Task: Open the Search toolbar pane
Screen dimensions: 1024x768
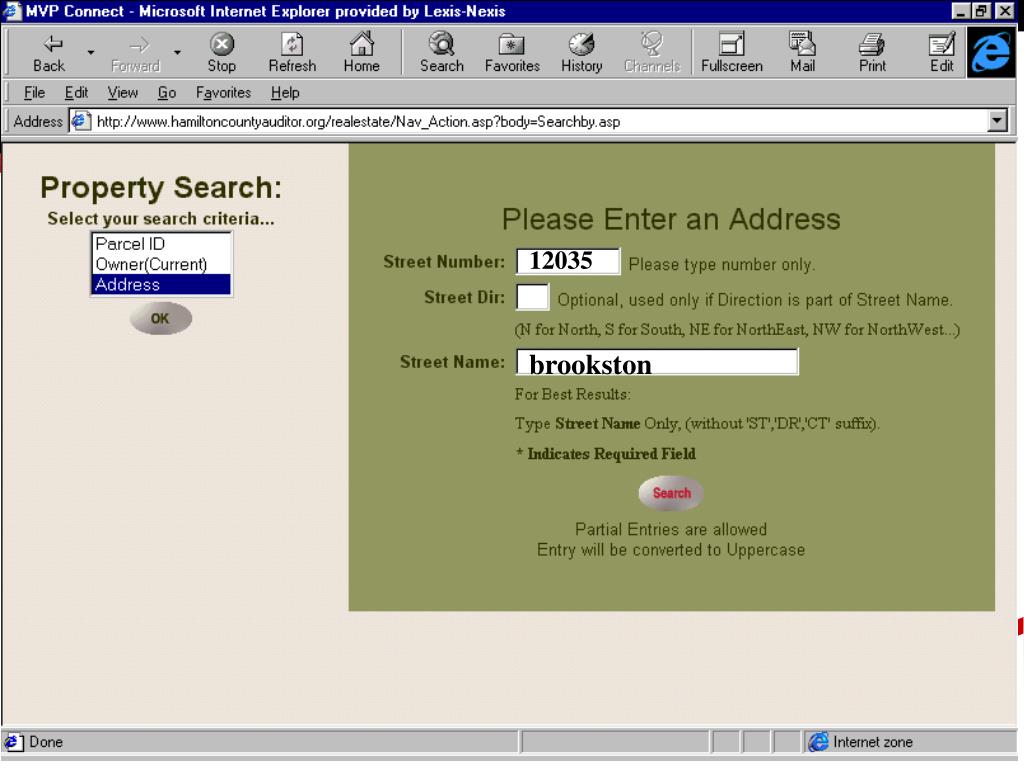Action: click(441, 54)
